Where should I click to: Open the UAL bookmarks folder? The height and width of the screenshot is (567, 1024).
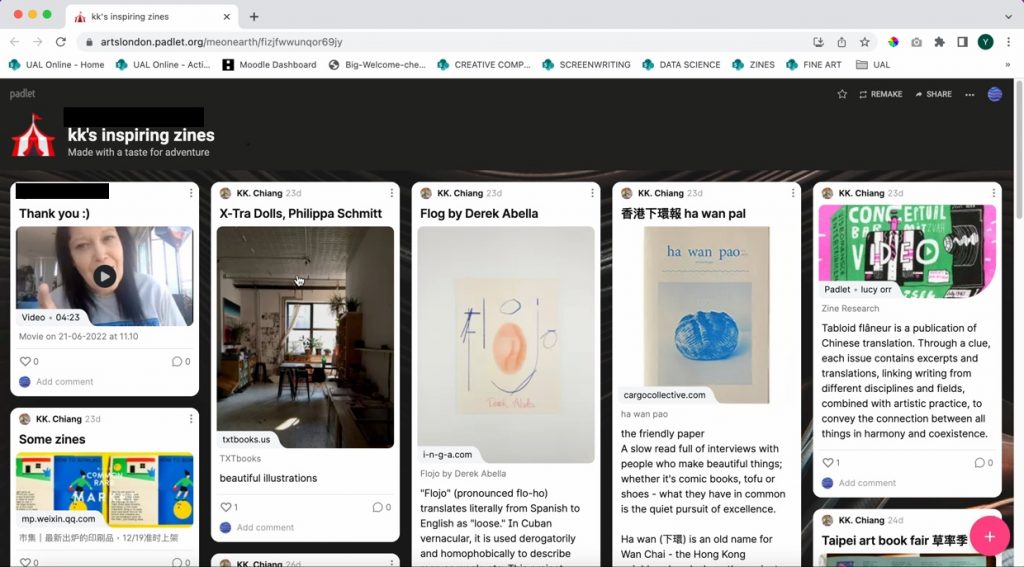(873, 65)
